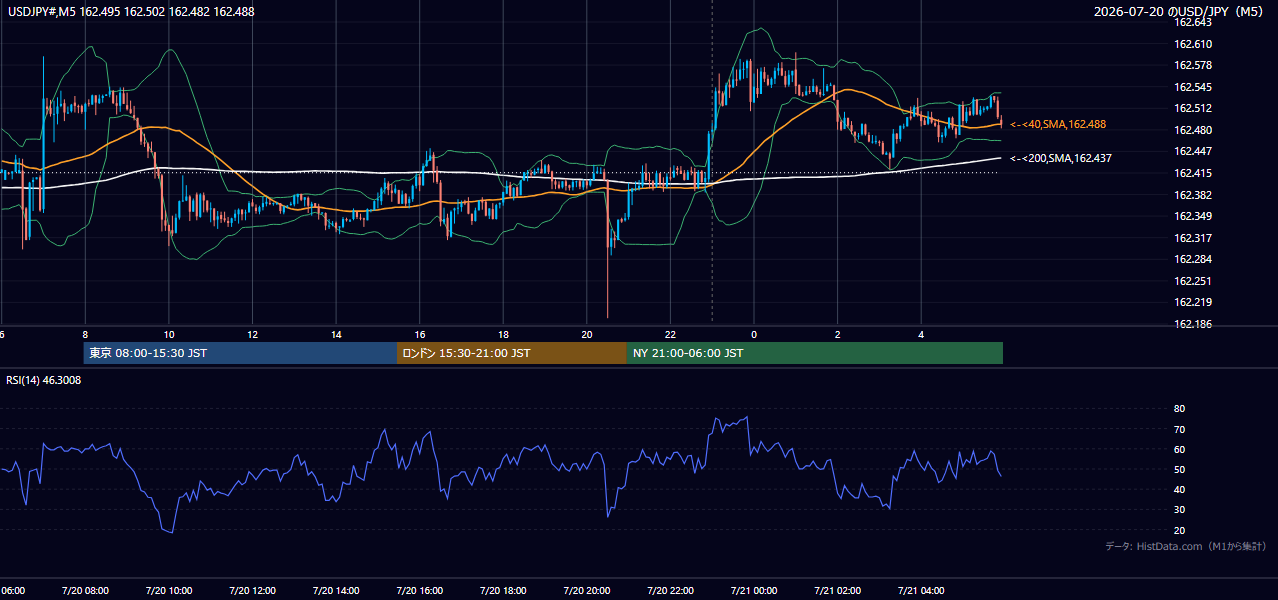Click price axis label 162.610
The width and height of the screenshot is (1278, 600).
coord(1192,44)
